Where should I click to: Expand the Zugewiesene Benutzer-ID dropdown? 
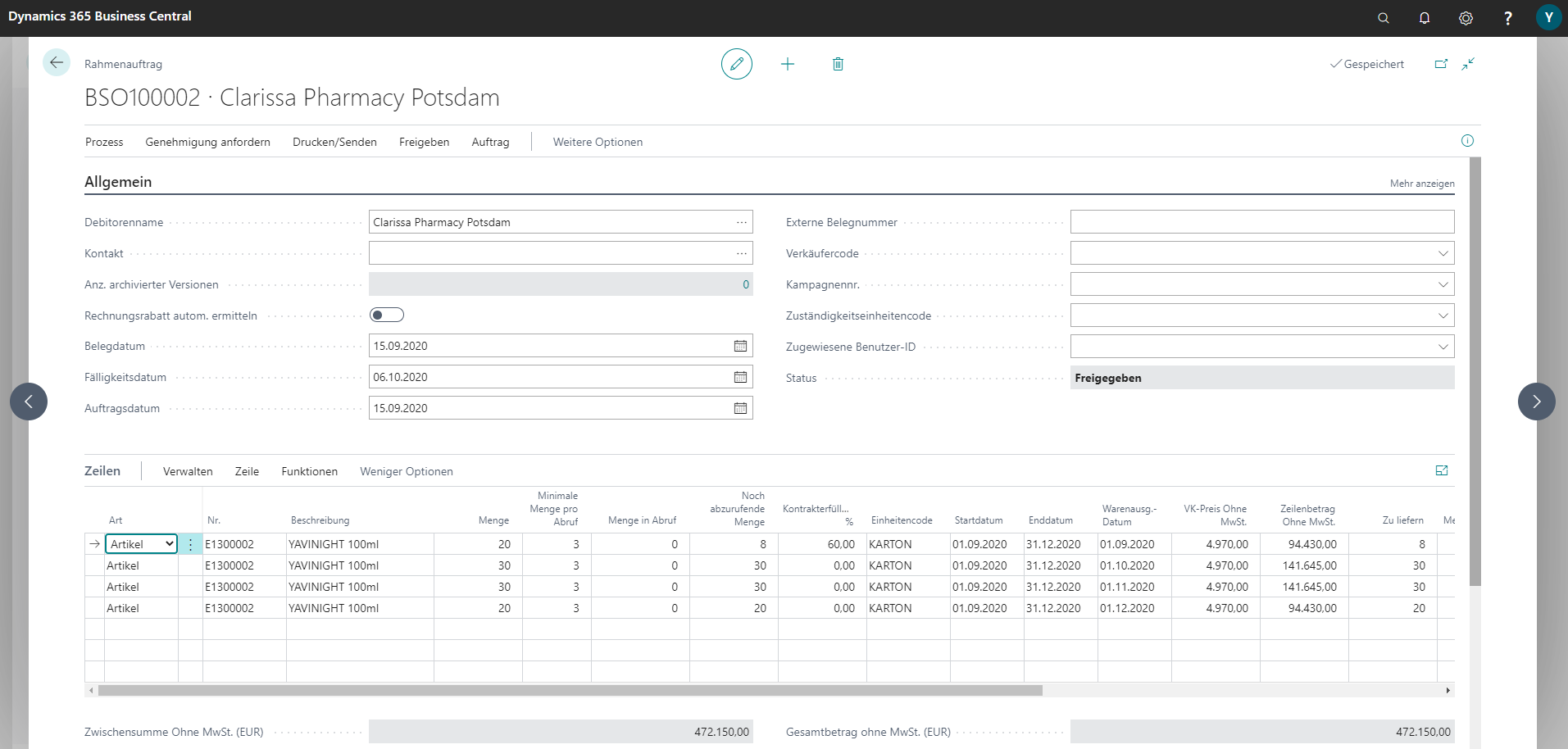[1443, 347]
